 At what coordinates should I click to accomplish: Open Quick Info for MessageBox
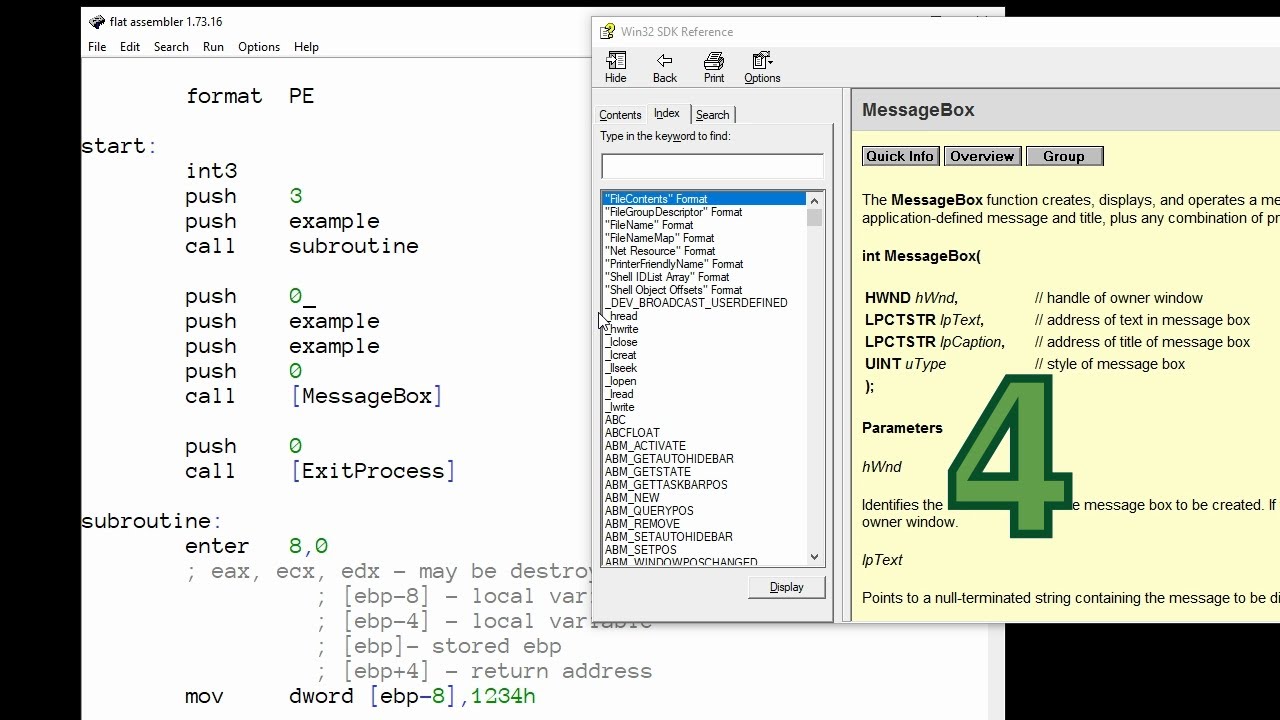(900, 156)
